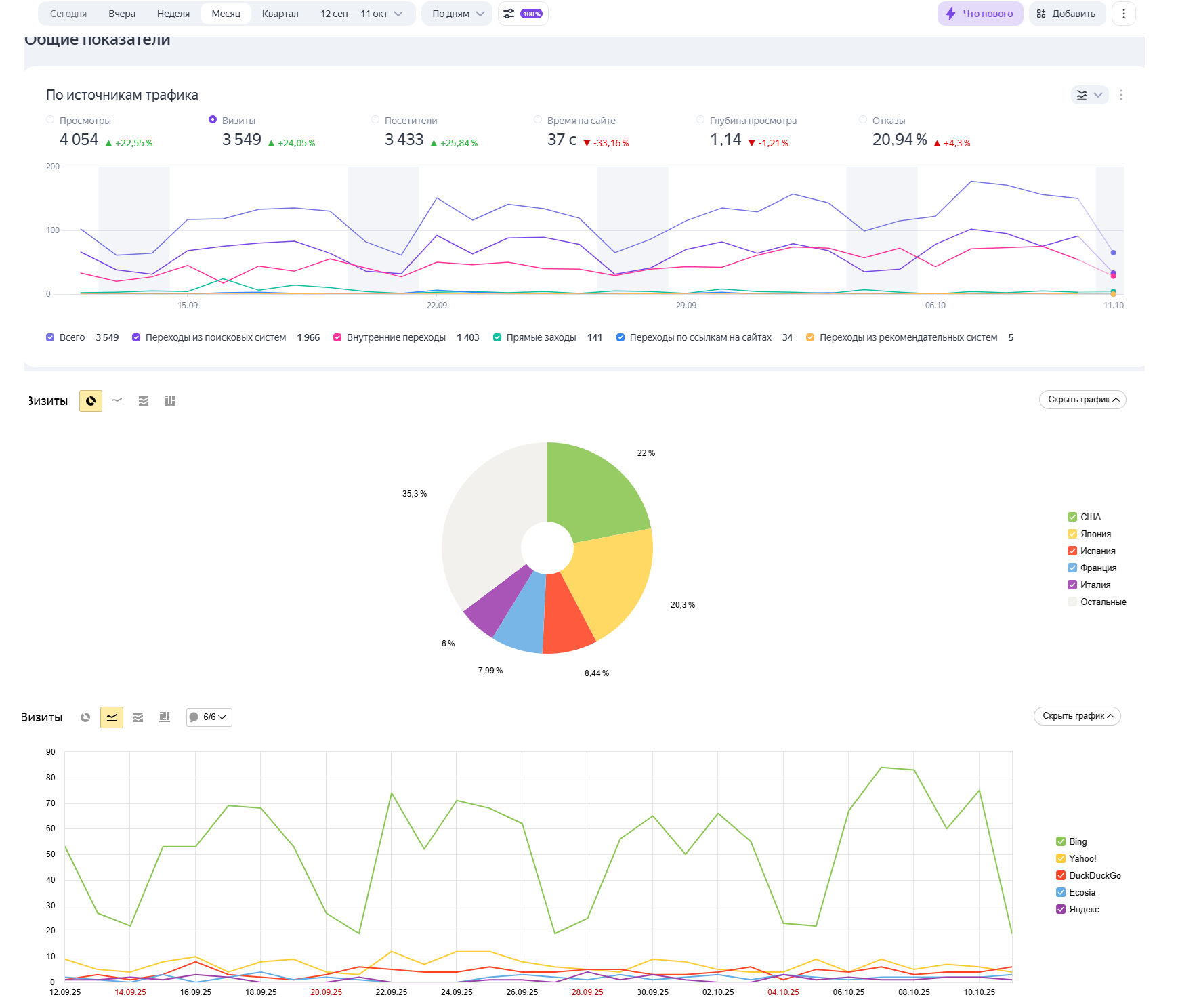This screenshot has height=1008, width=1178.
Task: Select pie chart view in first Визиты widget
Action: 91,401
